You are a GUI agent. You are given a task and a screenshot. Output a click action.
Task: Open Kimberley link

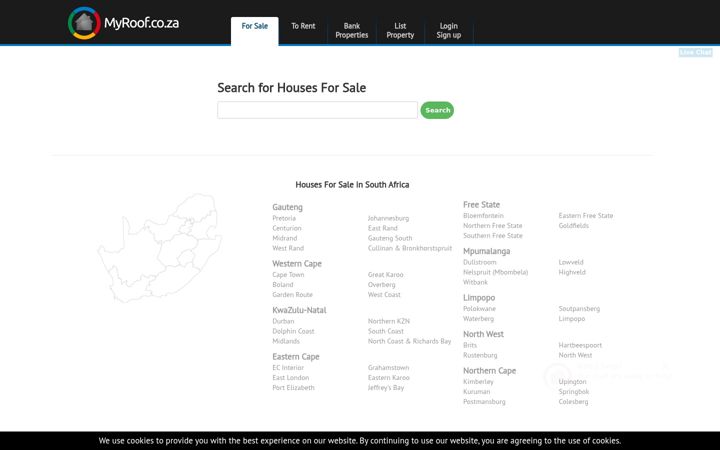click(x=478, y=382)
